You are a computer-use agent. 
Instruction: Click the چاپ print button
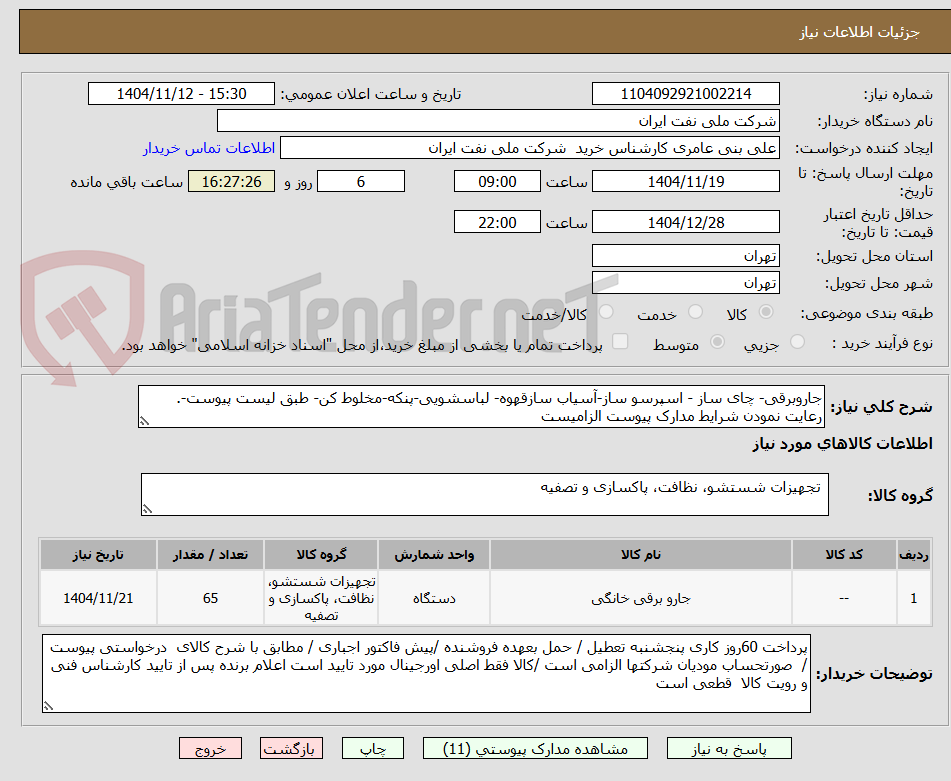coord(373,748)
